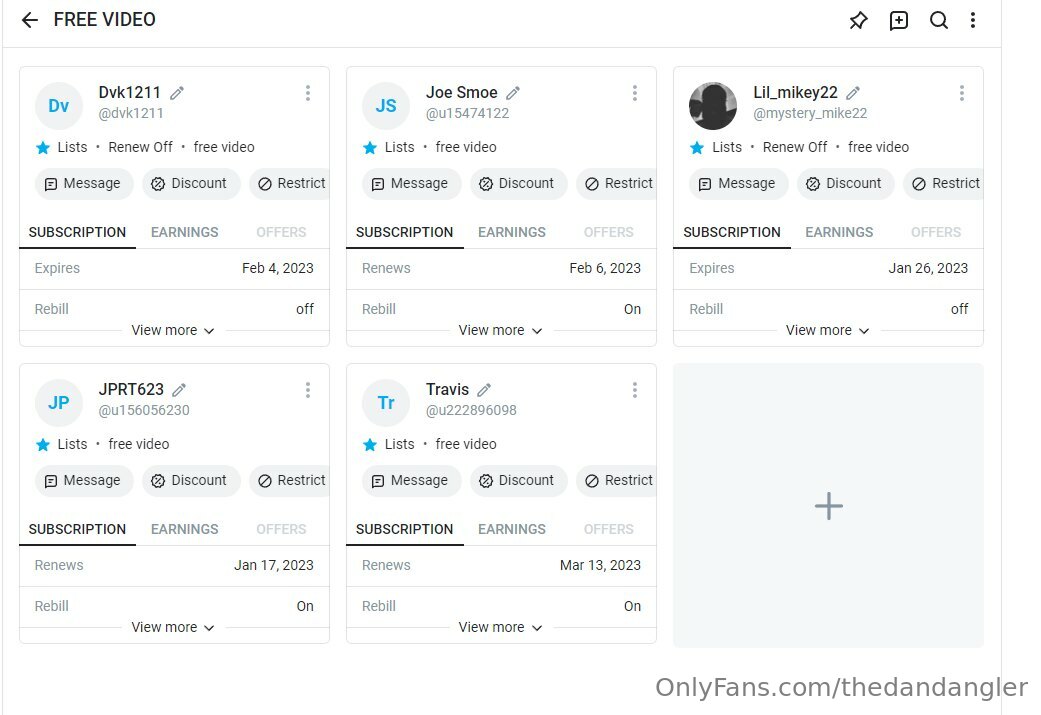Open the three-dot menu on Joe Smoe's card
The image size is (1041, 715).
(x=635, y=93)
